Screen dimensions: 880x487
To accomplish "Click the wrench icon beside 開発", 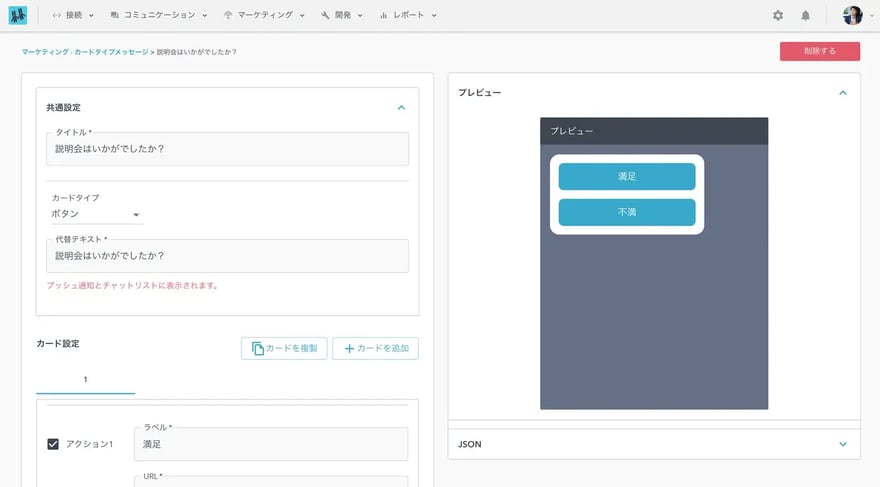I will coord(326,16).
